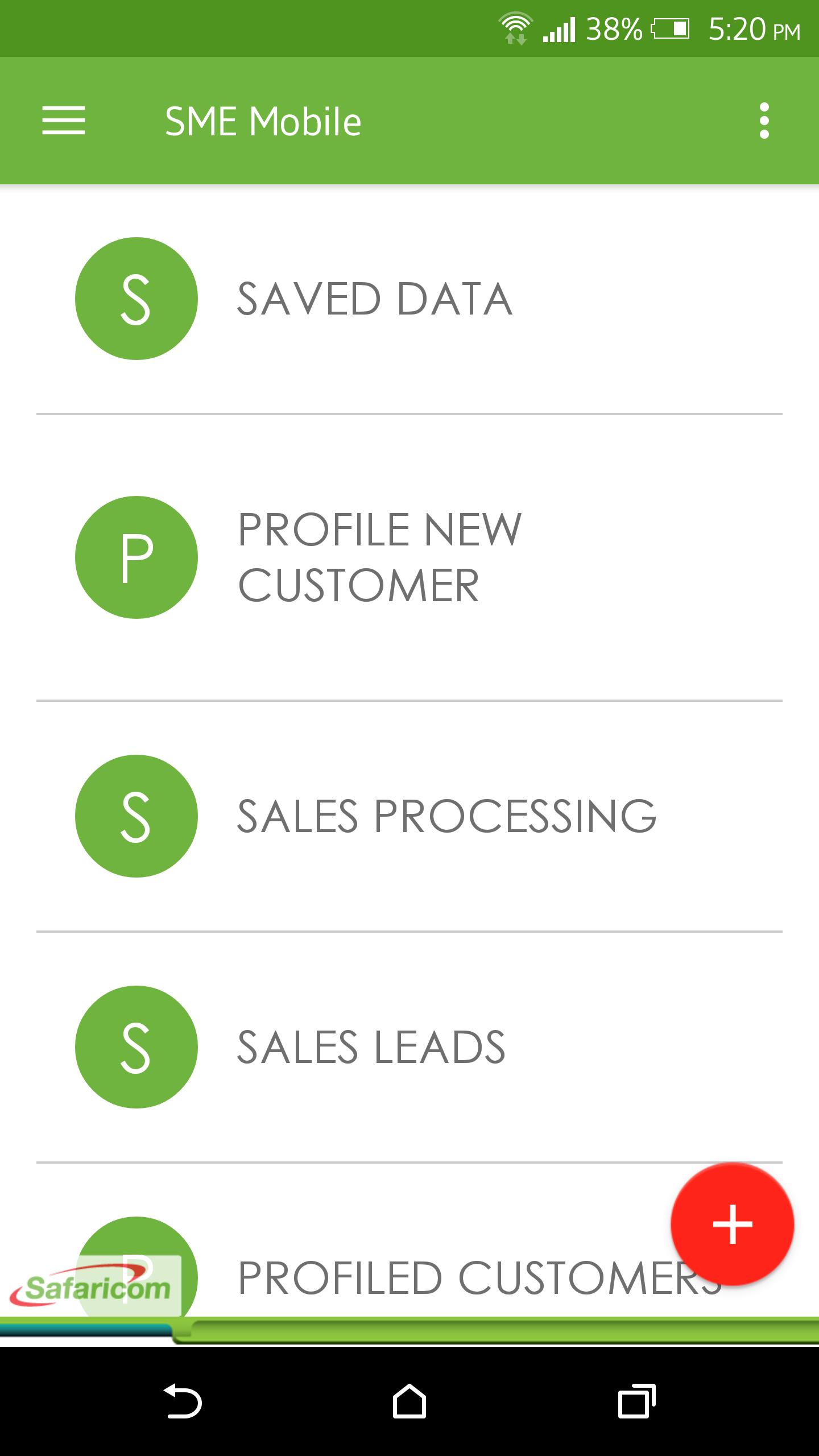The image size is (819, 1456).
Task: Open the recent apps switcher
Action: tap(636, 1401)
